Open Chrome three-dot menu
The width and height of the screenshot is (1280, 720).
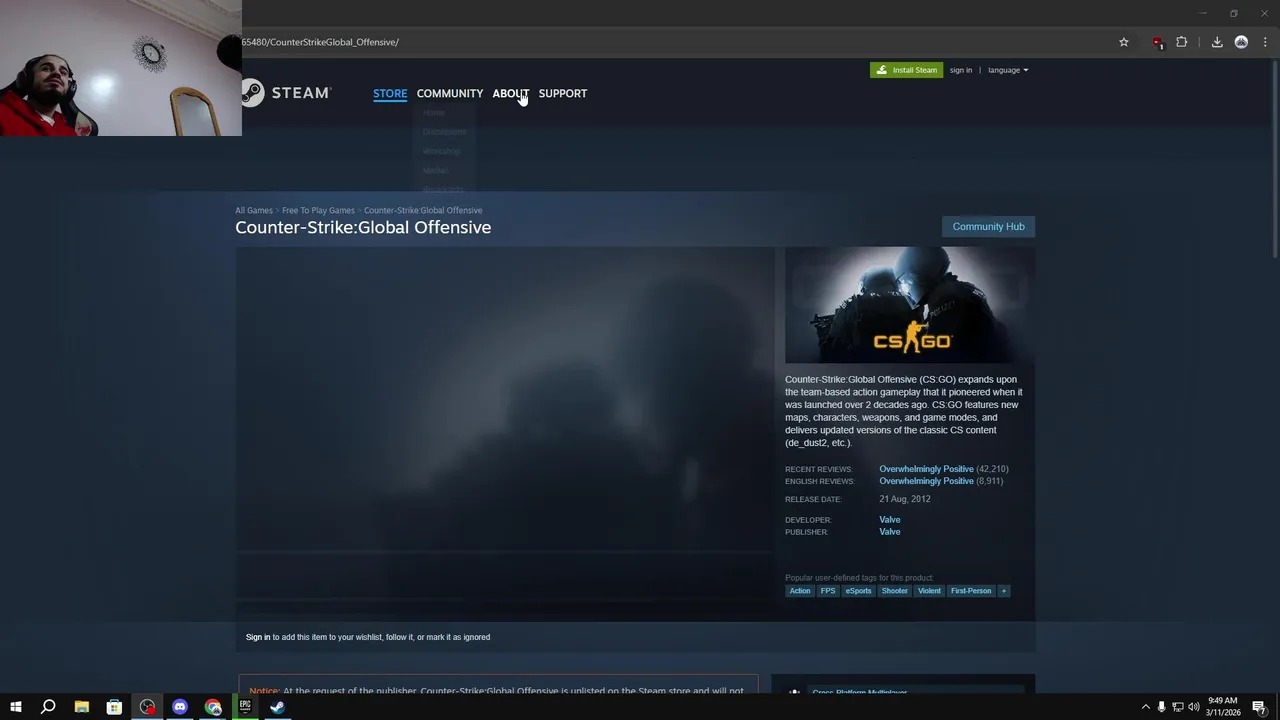pyautogui.click(x=1265, y=42)
